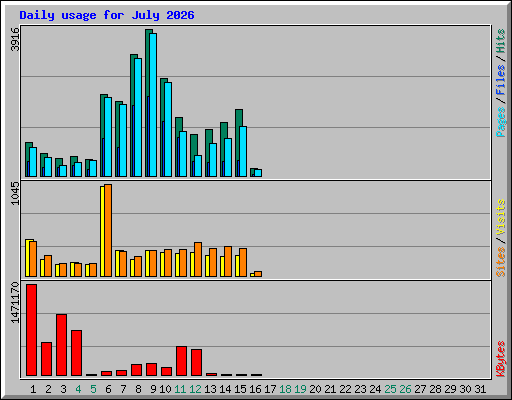Click the day 14 label on axis
This screenshot has height=400, width=512.
pyautogui.click(x=225, y=389)
